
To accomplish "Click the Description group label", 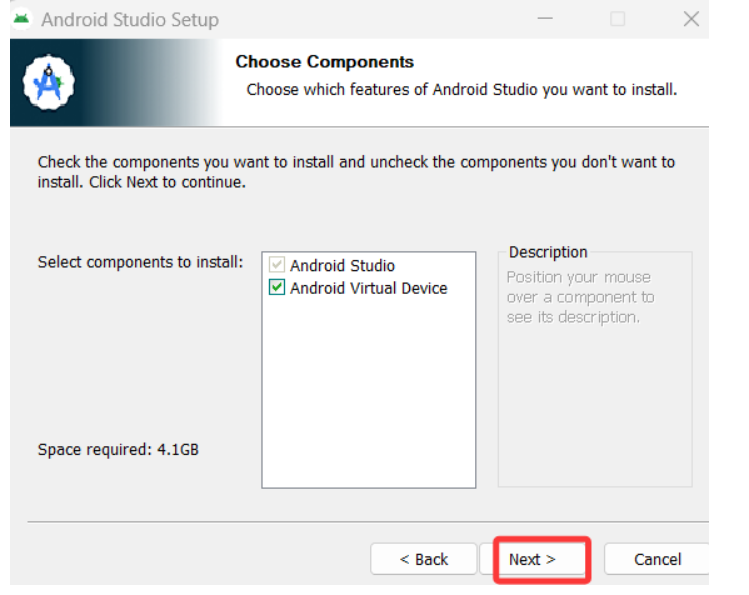I will (x=548, y=252).
